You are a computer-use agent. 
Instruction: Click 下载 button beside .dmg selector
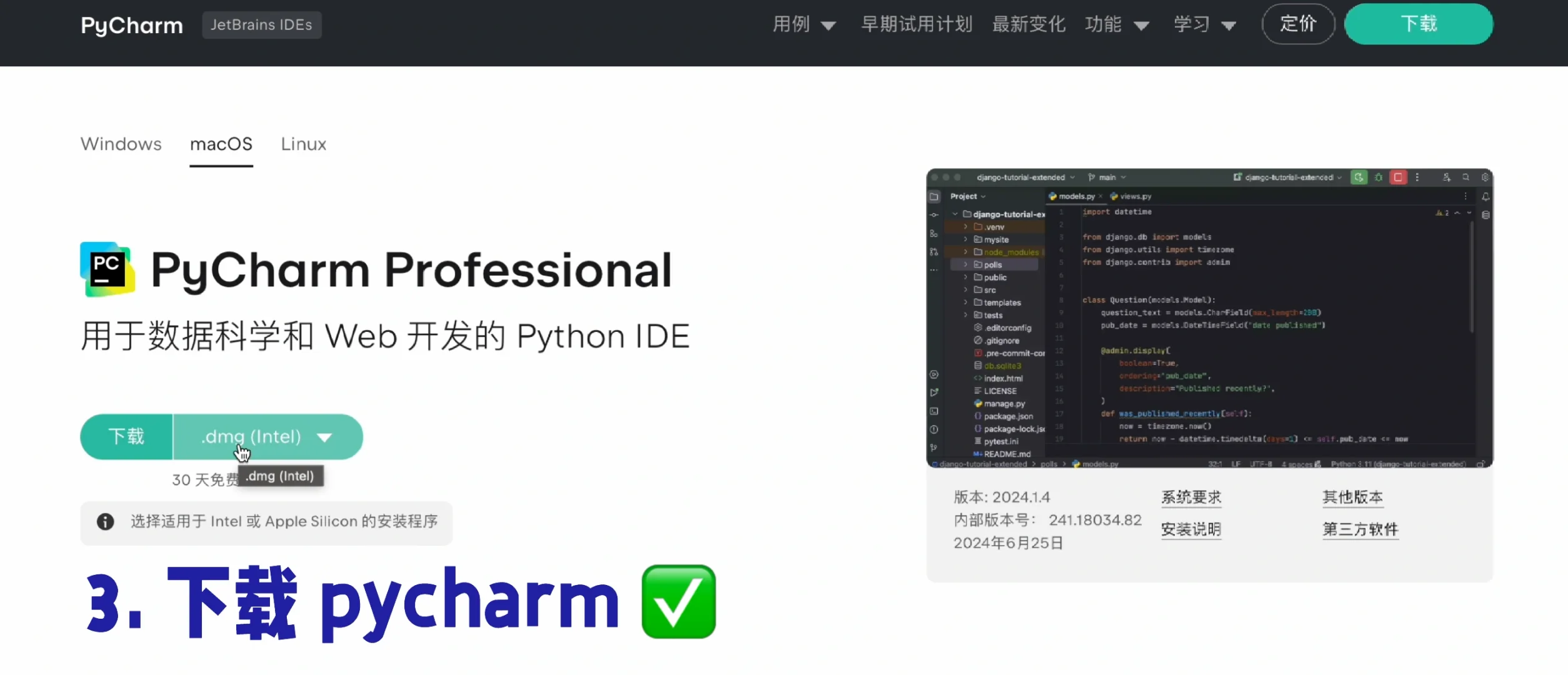[126, 436]
